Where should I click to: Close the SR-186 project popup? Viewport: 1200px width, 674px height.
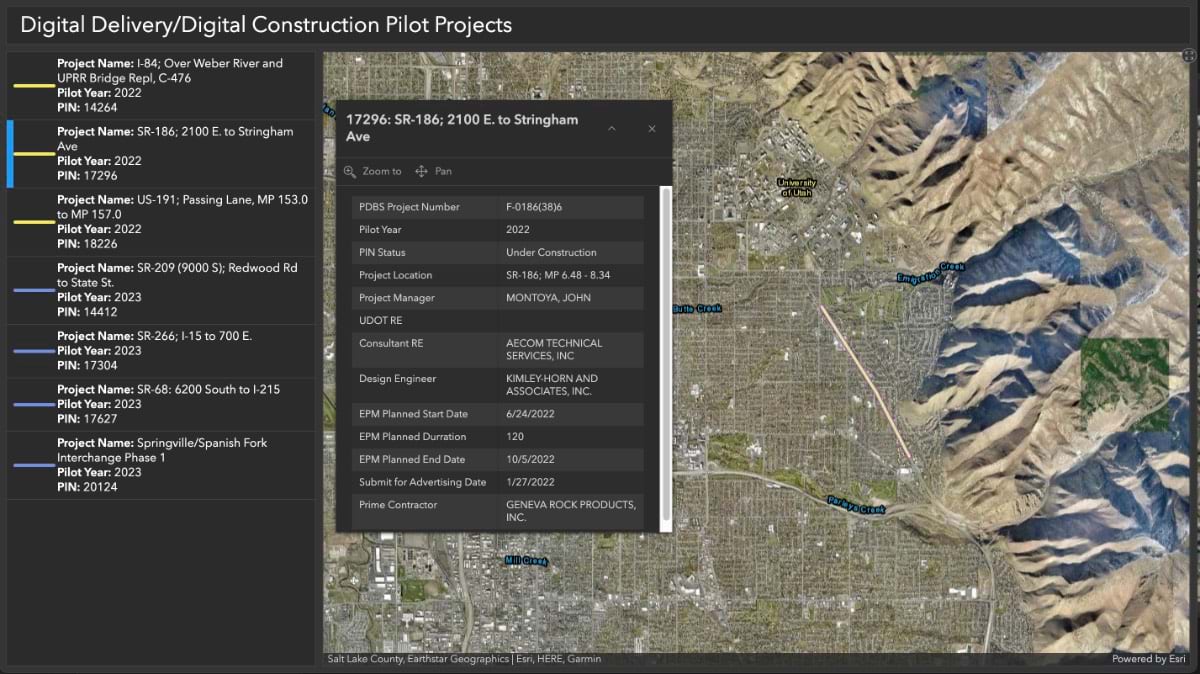tap(652, 128)
